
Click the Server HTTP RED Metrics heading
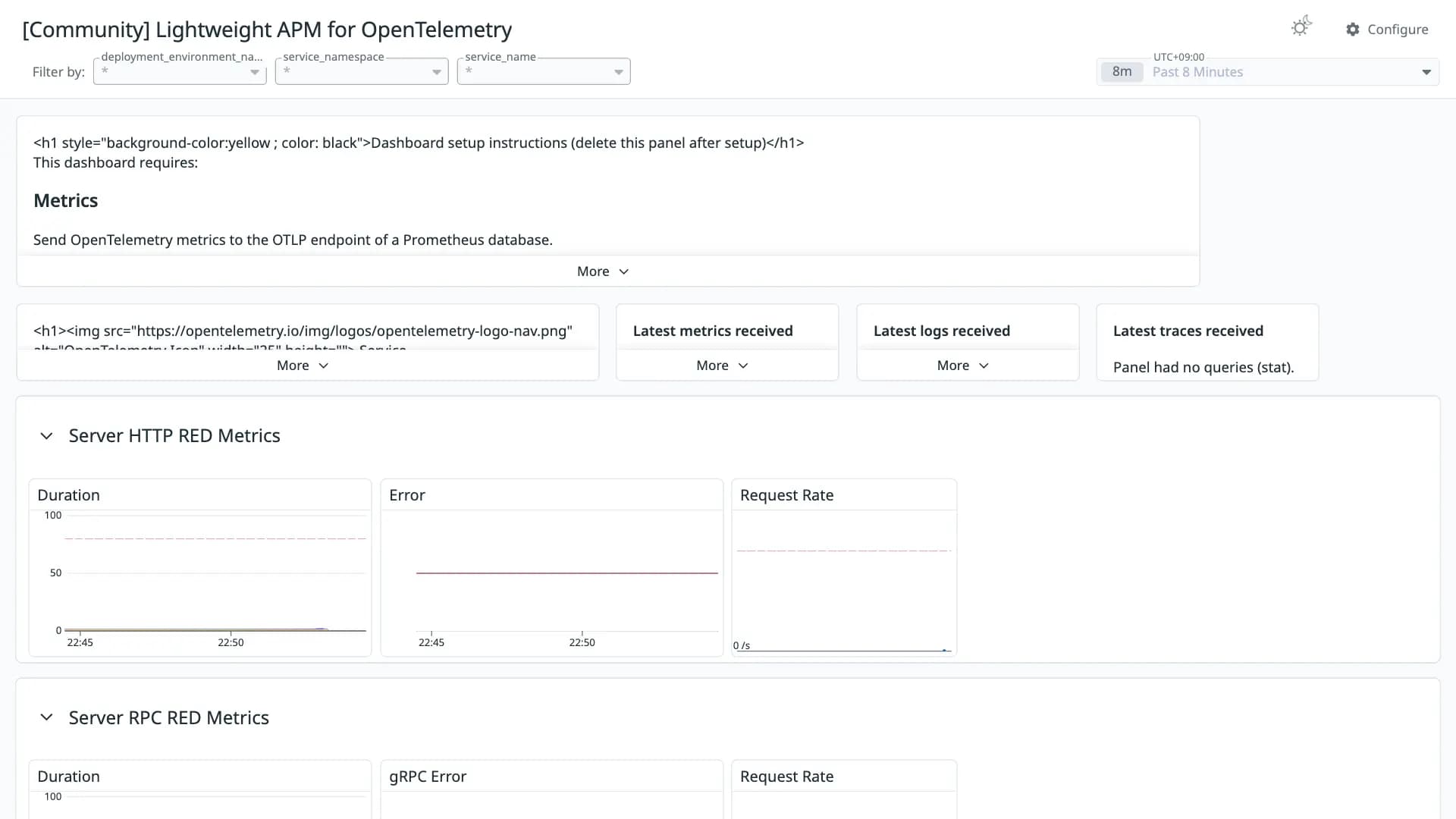(174, 436)
